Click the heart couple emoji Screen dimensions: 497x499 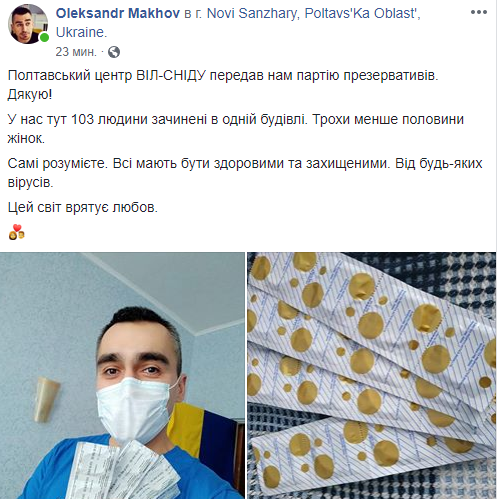(x=17, y=232)
